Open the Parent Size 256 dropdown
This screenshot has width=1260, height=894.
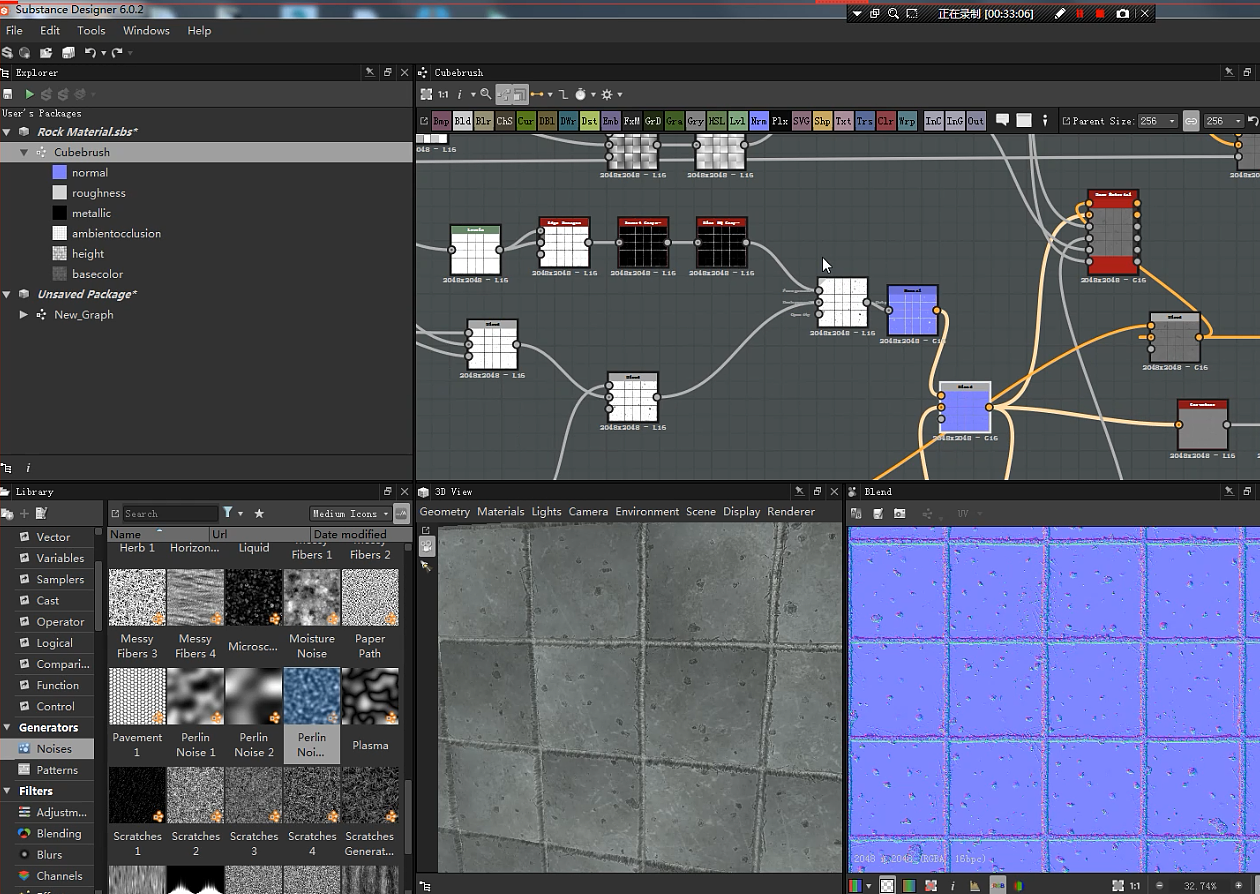pos(1158,121)
